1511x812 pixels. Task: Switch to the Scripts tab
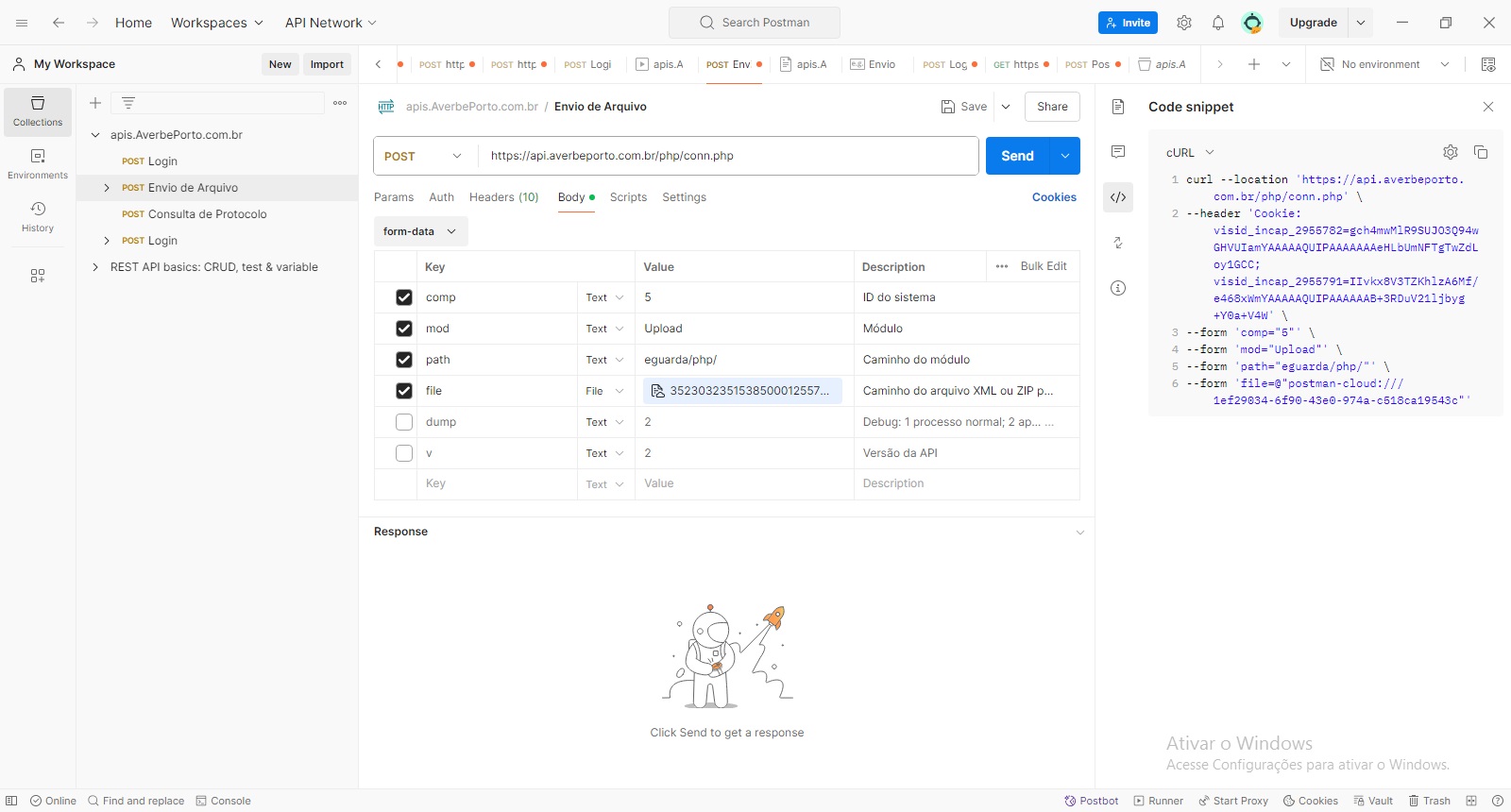pos(628,197)
